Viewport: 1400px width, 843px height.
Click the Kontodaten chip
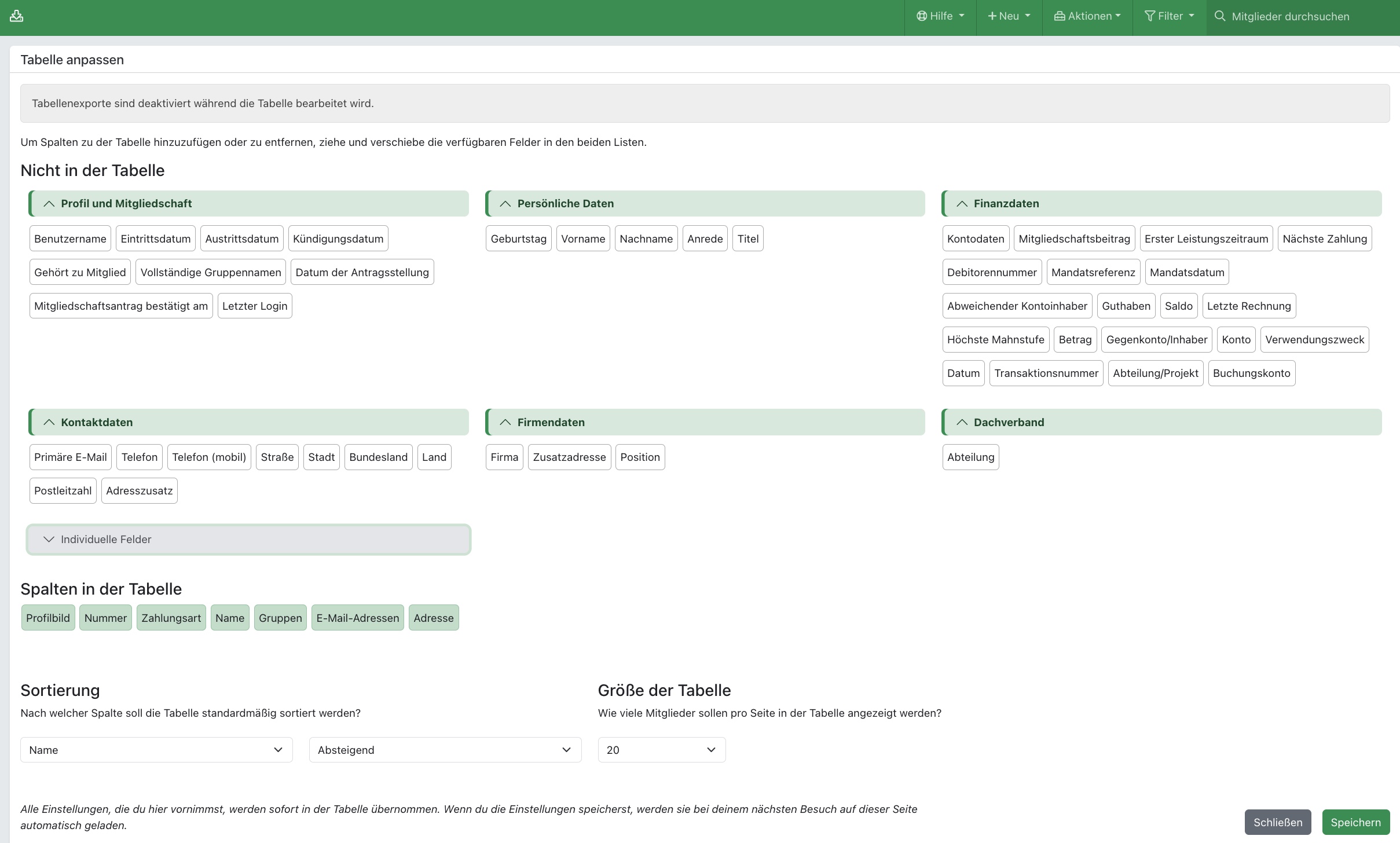[x=976, y=239]
